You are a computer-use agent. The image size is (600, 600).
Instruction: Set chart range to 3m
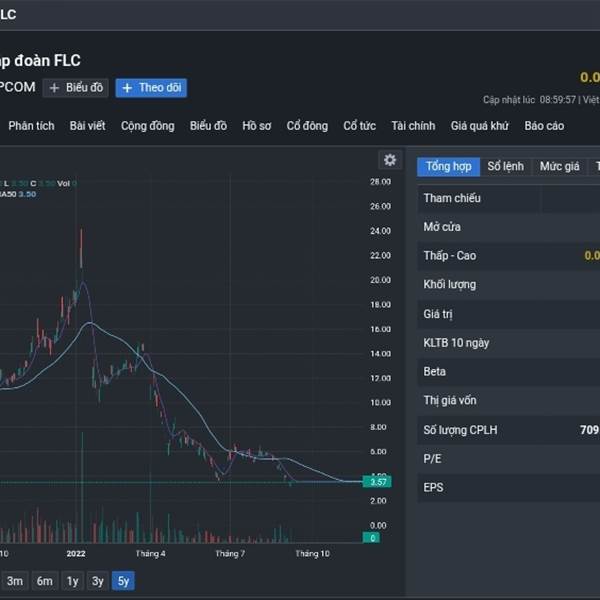(15, 581)
